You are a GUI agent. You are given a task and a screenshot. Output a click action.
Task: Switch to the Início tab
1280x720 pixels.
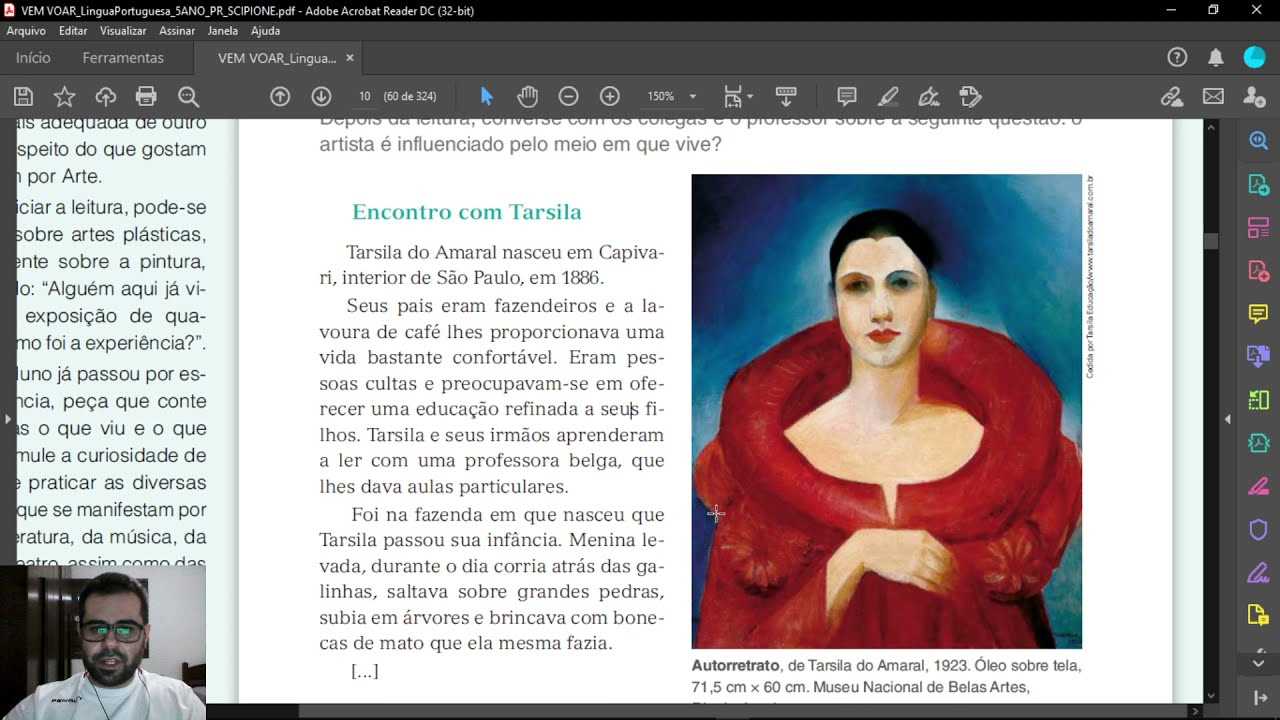(x=33, y=58)
